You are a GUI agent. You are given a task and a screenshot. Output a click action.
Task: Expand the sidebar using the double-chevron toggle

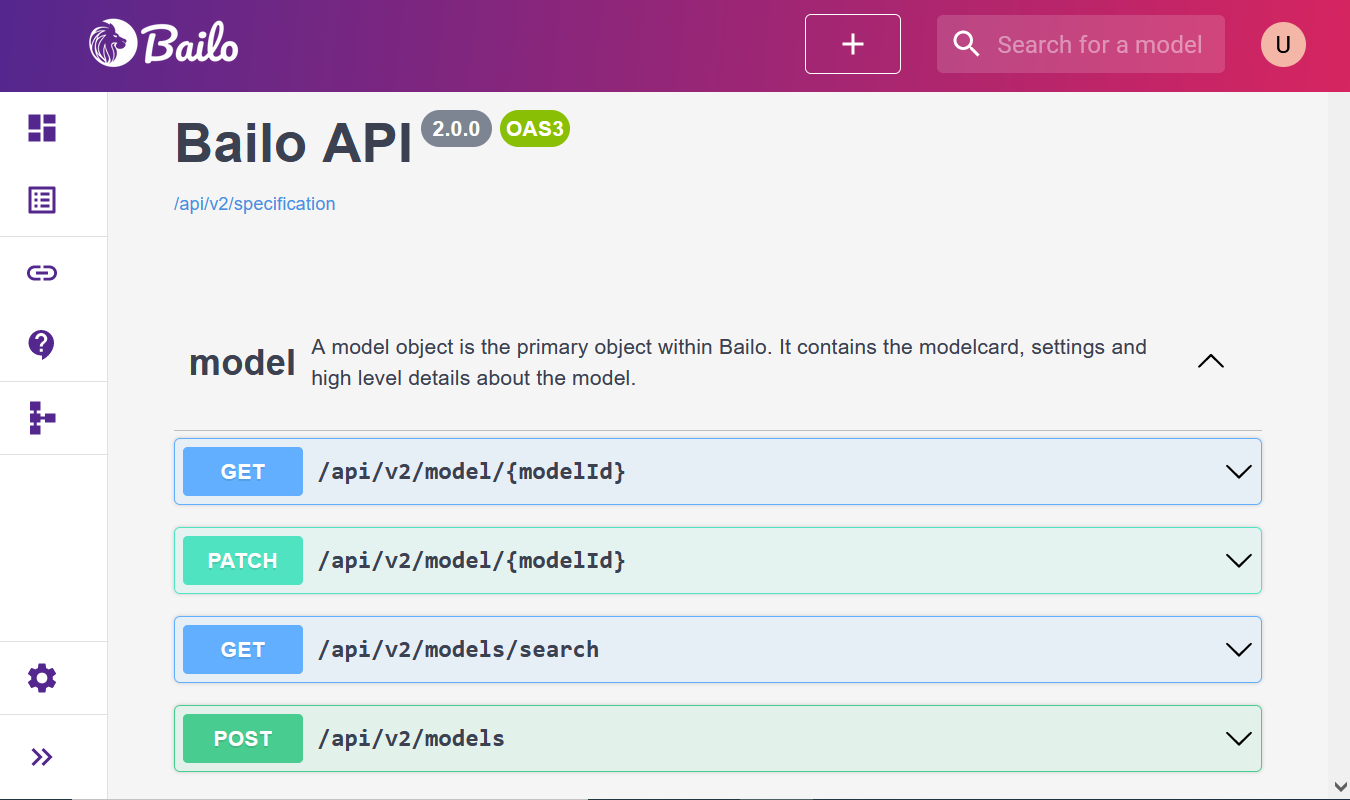41,757
